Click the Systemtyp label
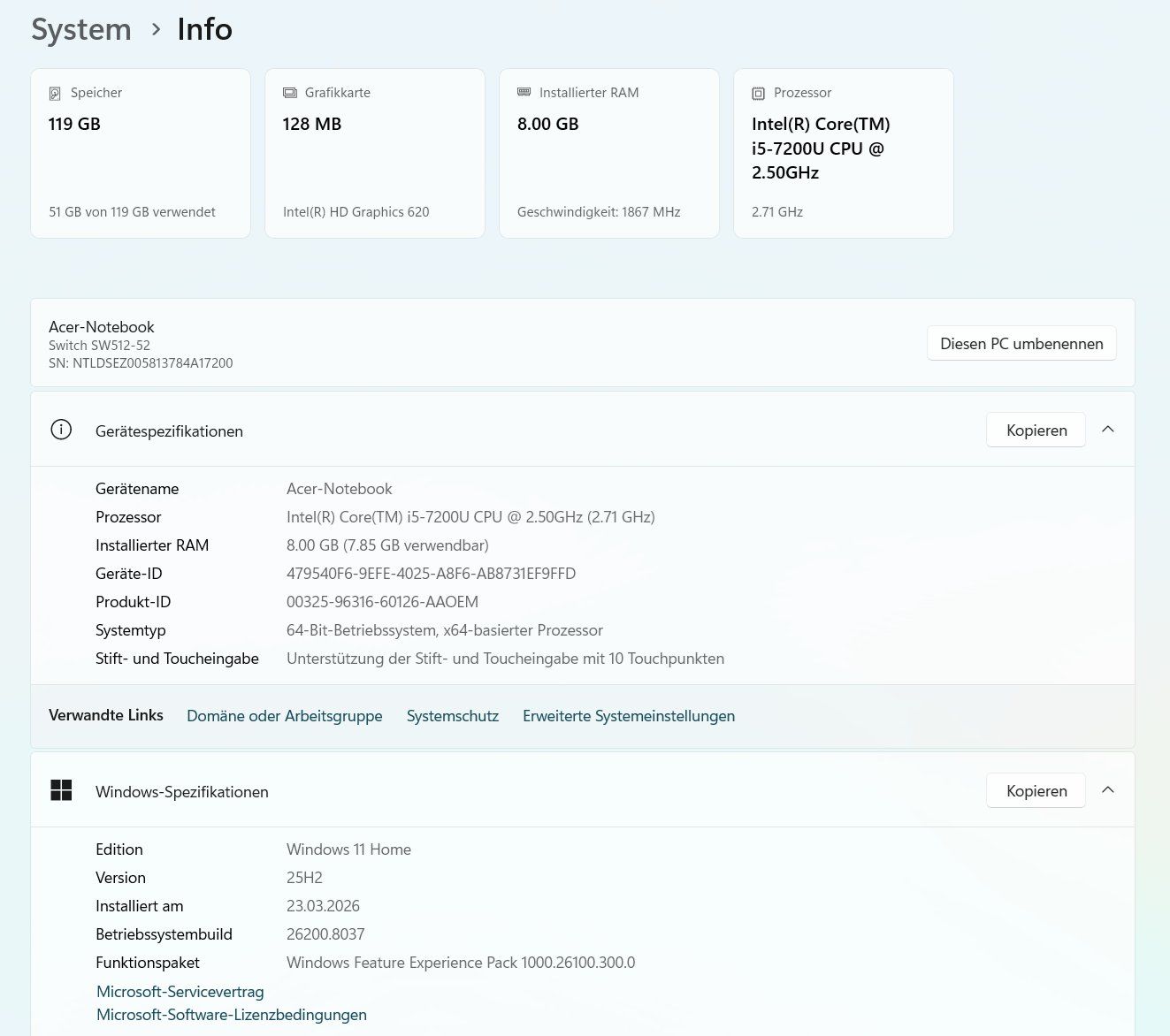 pyautogui.click(x=131, y=630)
